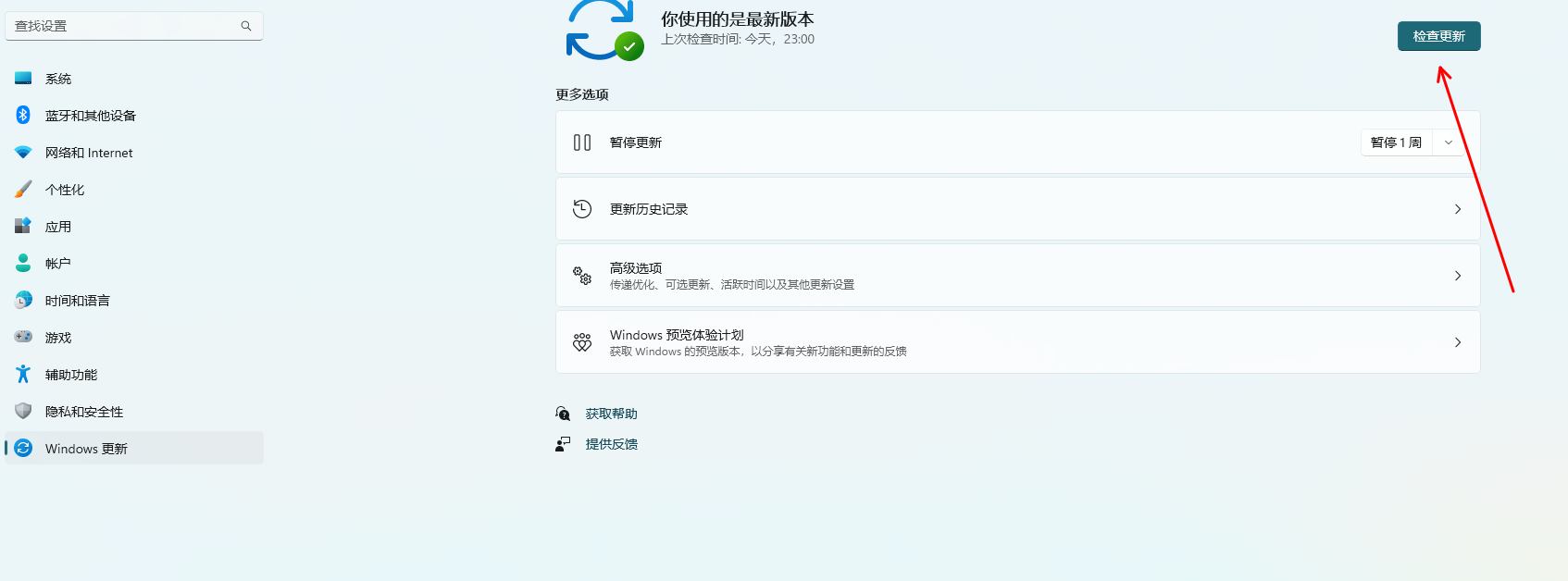Open the 游戏 sidebar label
The image size is (1568, 581).
58,338
